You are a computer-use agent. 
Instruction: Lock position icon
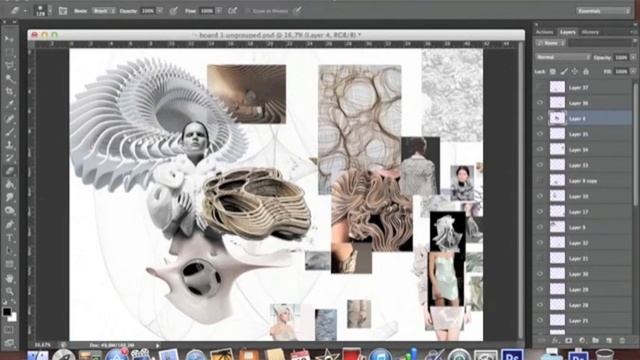(x=575, y=71)
